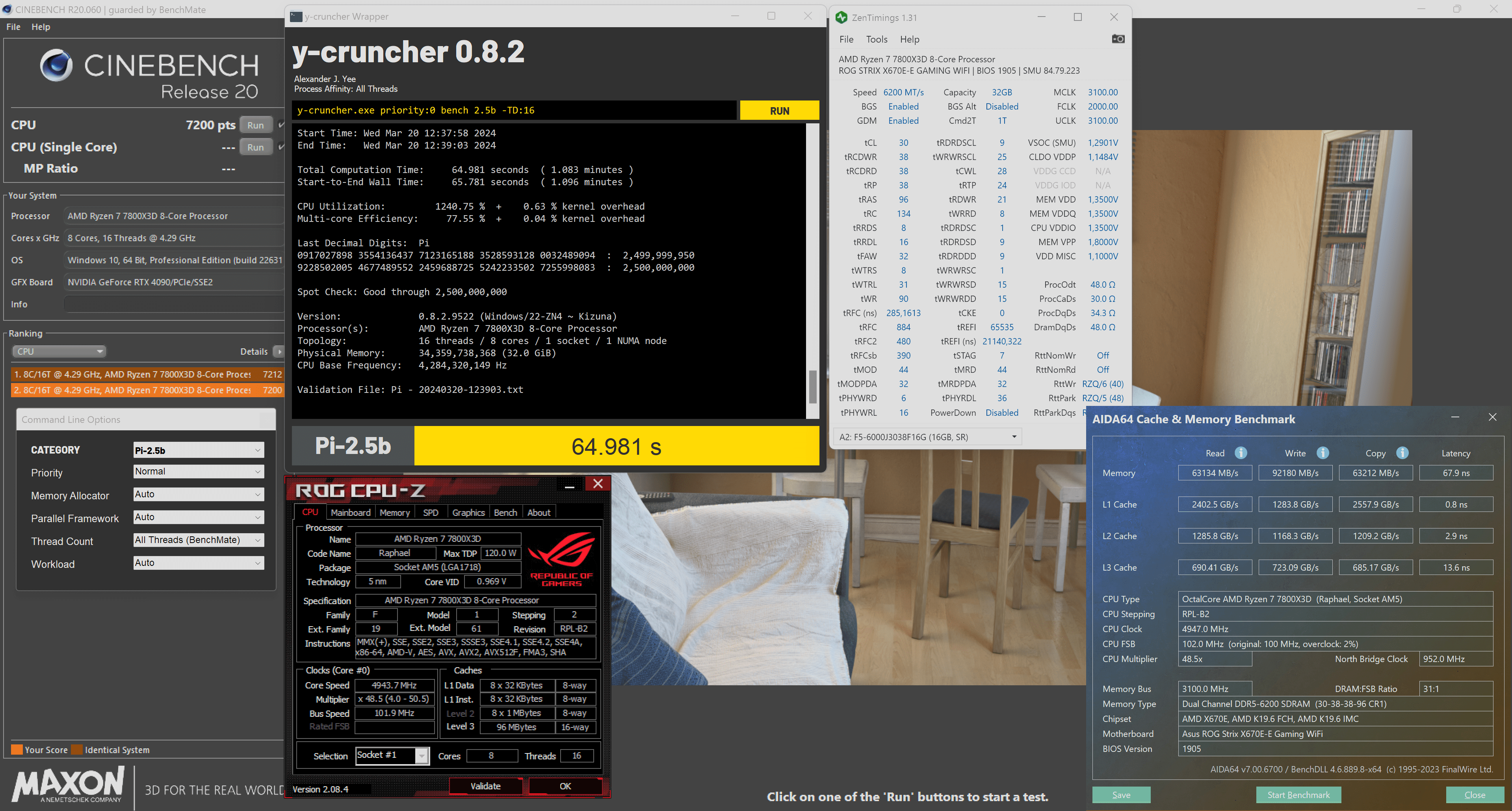This screenshot has height=811, width=1512.
Task: Click the ZenTimings Speed value 6200 MT/s
Action: (903, 92)
